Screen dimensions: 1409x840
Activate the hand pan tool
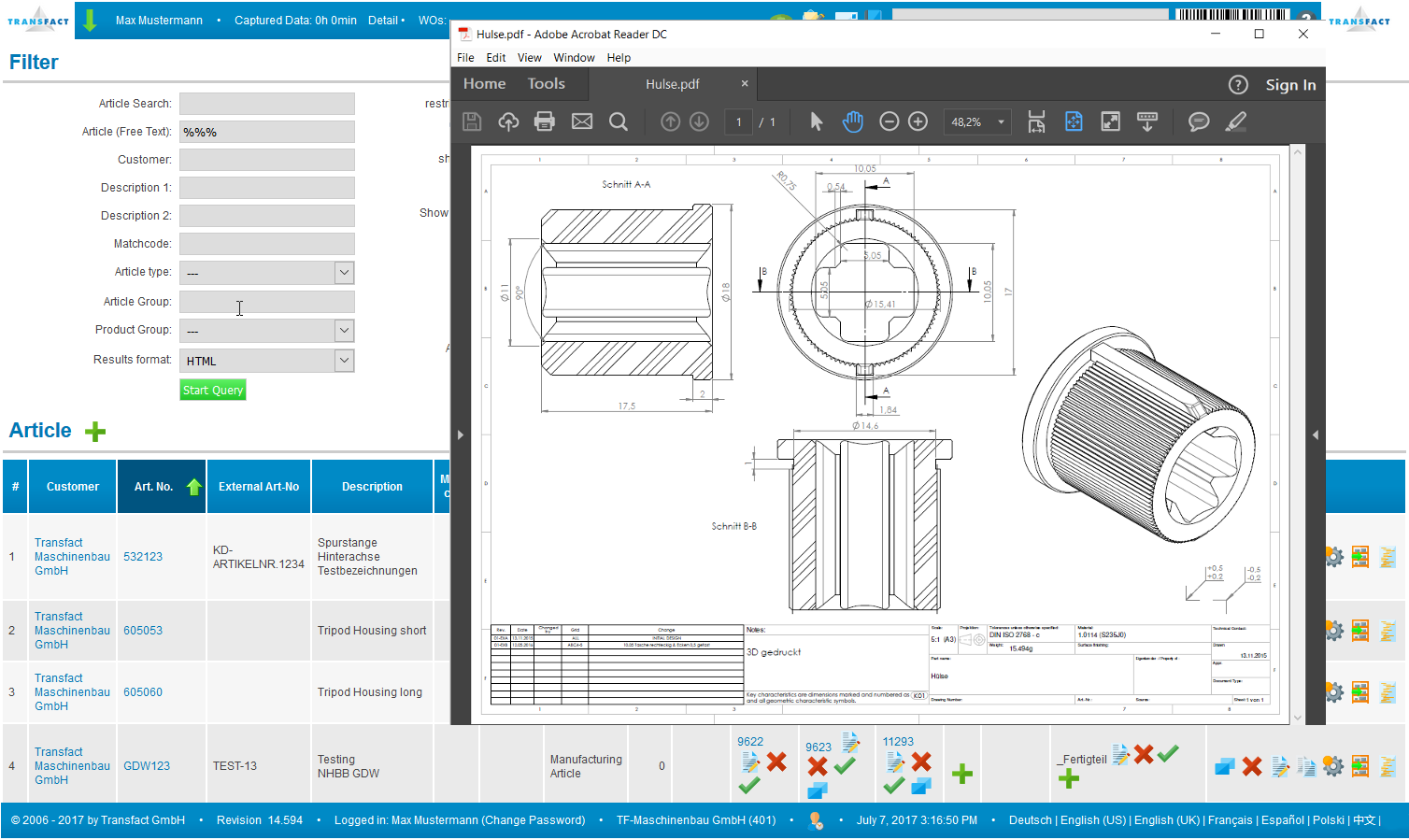(x=853, y=121)
